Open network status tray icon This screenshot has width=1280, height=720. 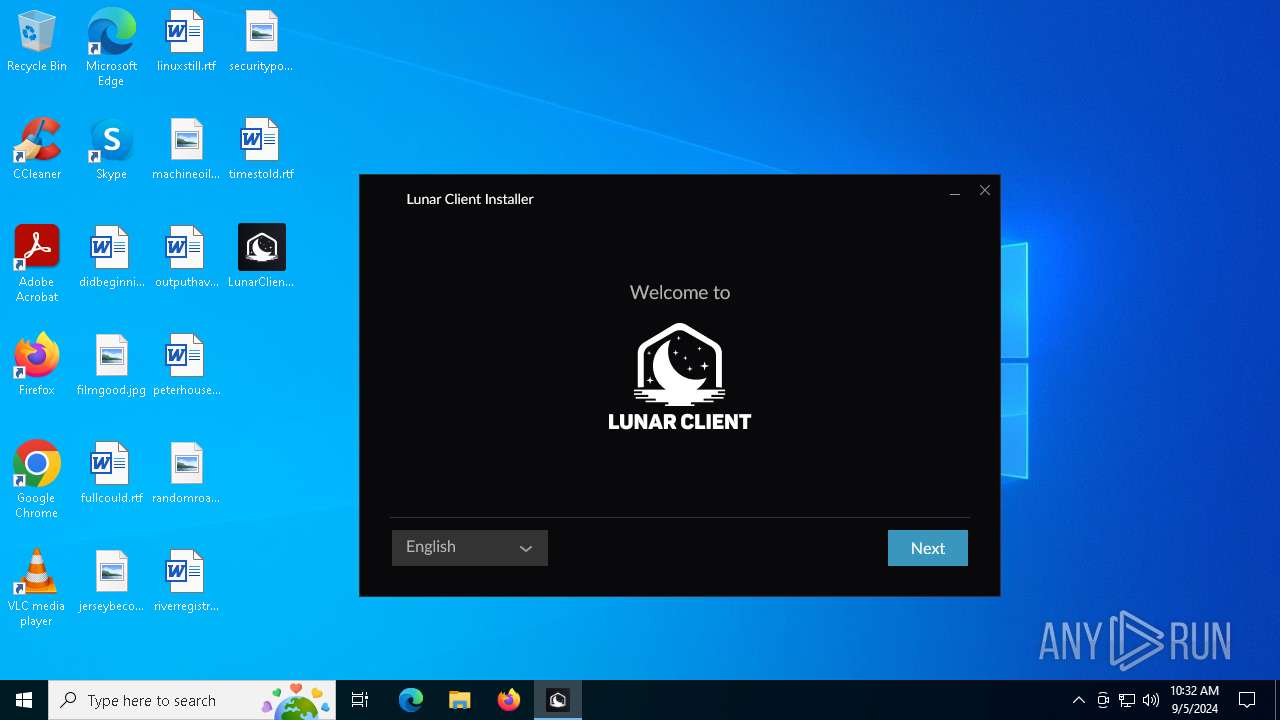[x=1127, y=700]
